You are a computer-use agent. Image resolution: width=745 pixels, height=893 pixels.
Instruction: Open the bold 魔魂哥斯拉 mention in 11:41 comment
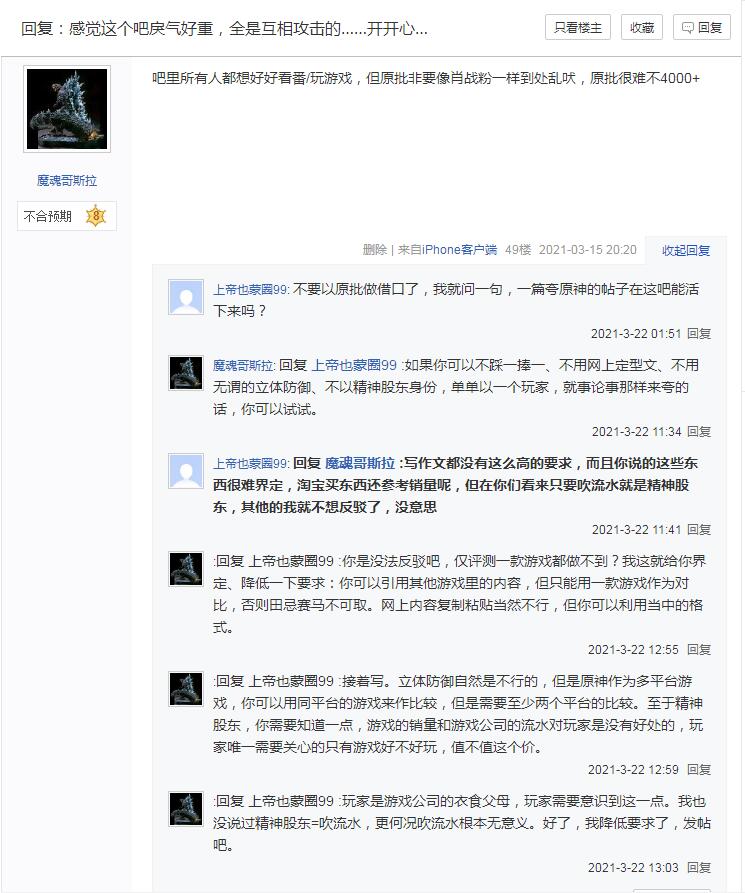point(360,463)
